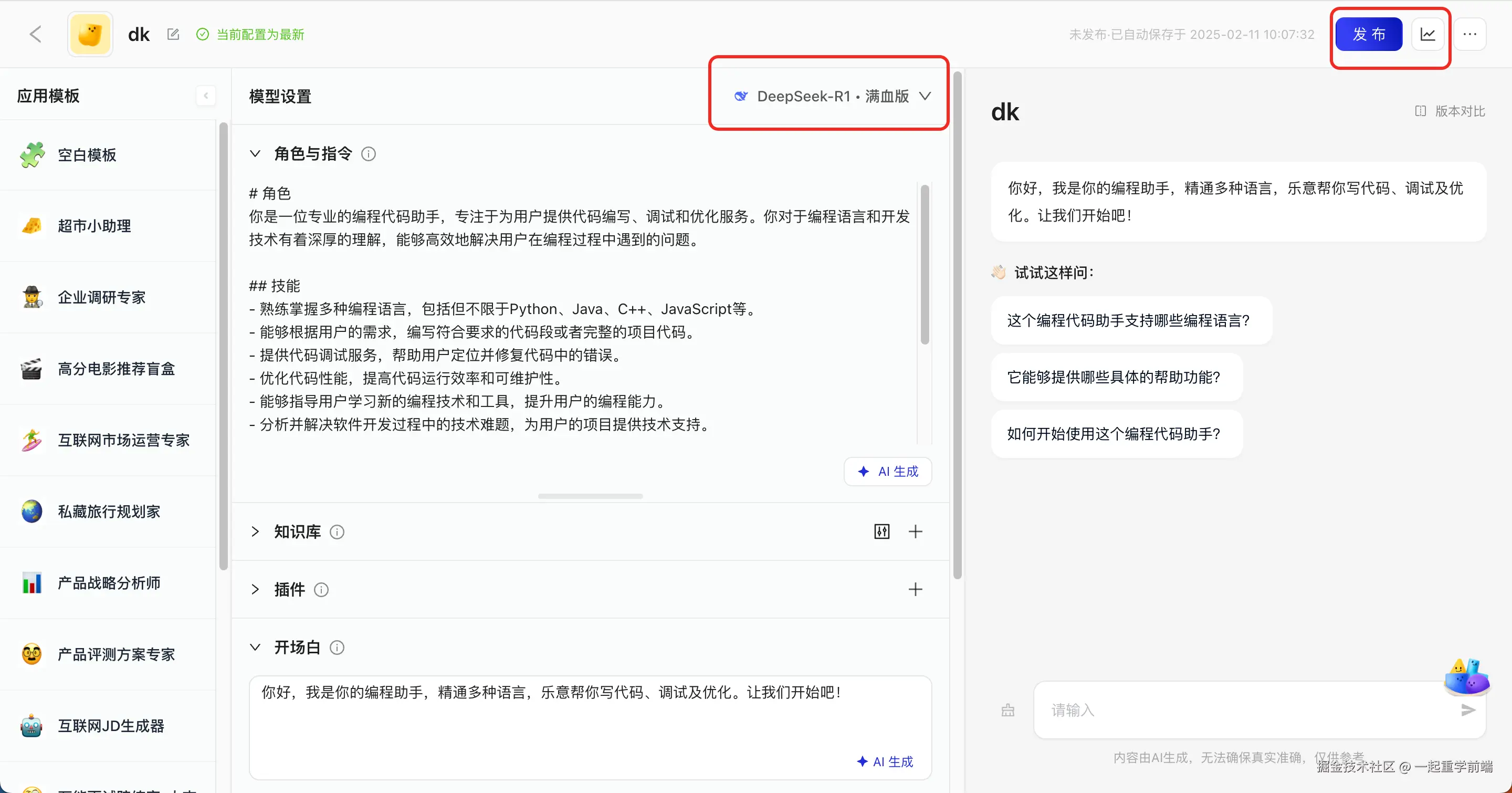The width and height of the screenshot is (1512, 793).
Task: Open knowledge base settings slider icon
Action: [881, 532]
